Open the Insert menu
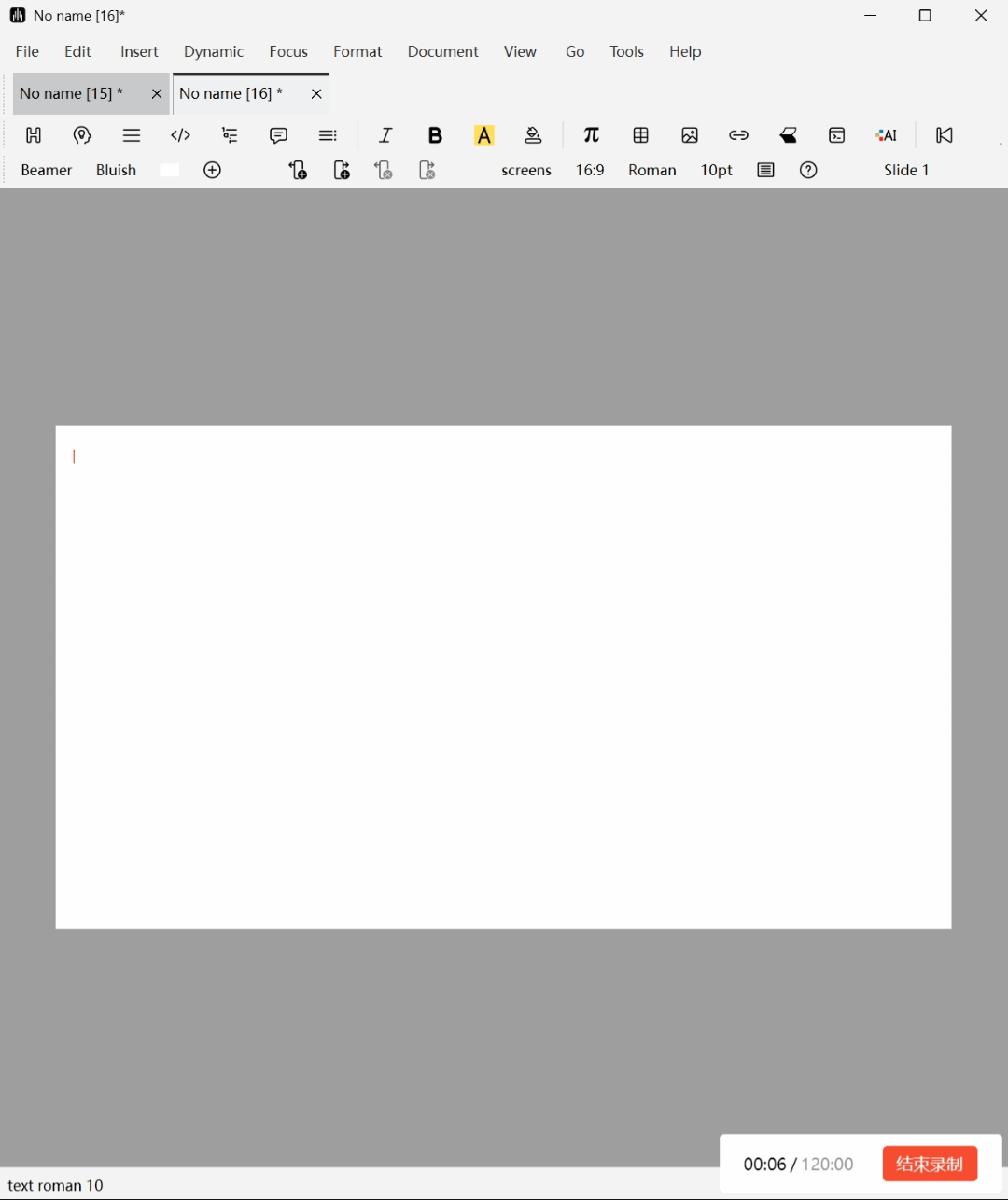The width and height of the screenshot is (1008, 1200). (139, 51)
